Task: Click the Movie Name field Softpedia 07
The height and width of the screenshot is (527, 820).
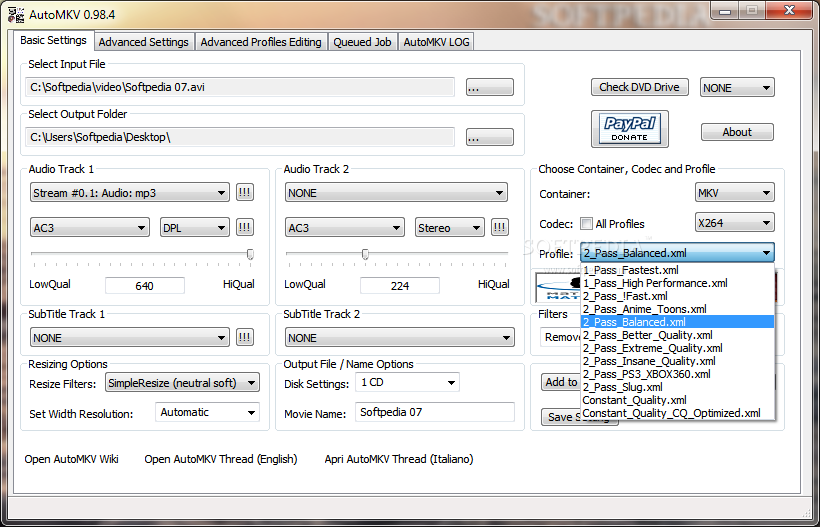Action: coord(435,412)
